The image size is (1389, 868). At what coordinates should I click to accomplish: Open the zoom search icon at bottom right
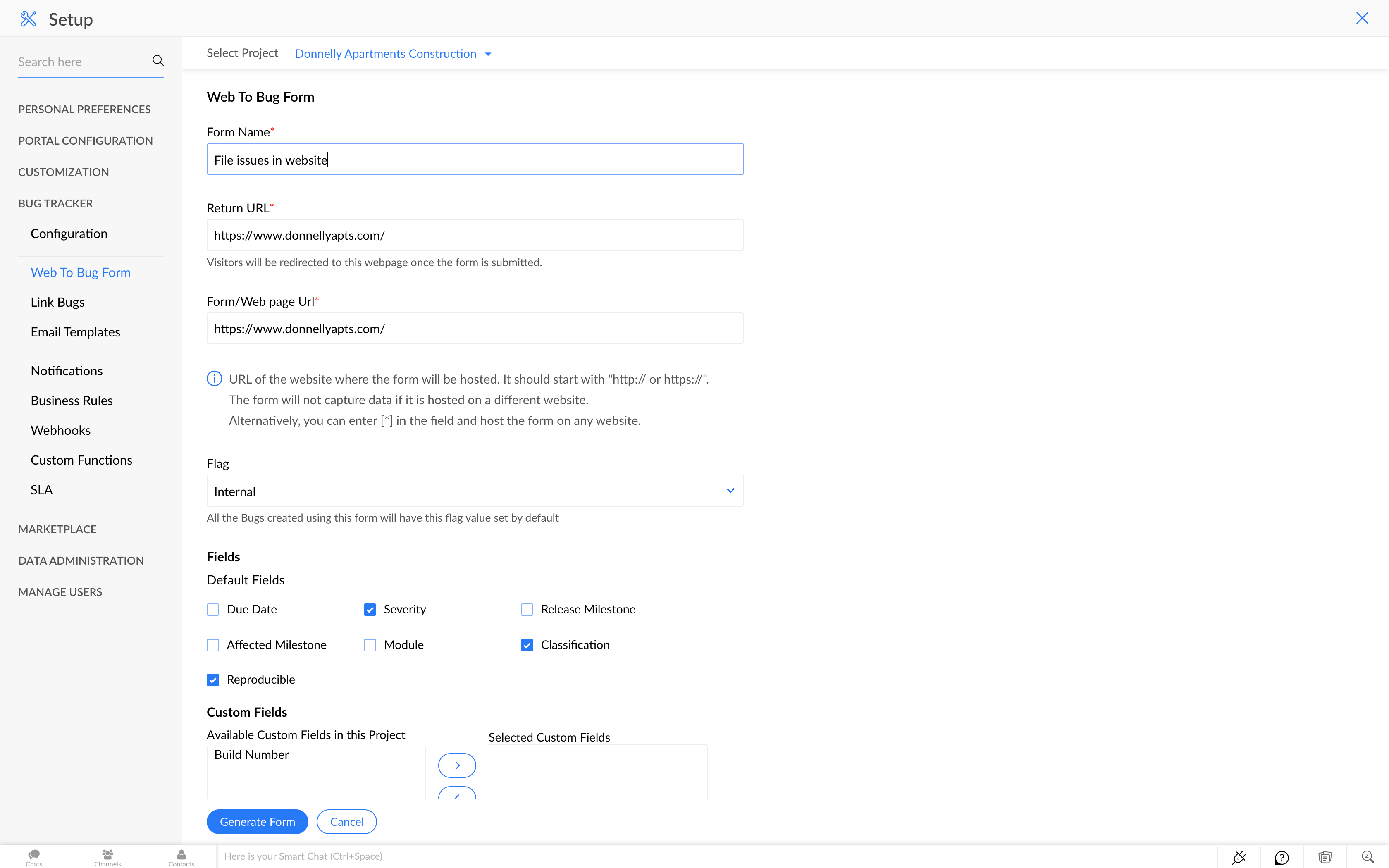pos(1368,857)
